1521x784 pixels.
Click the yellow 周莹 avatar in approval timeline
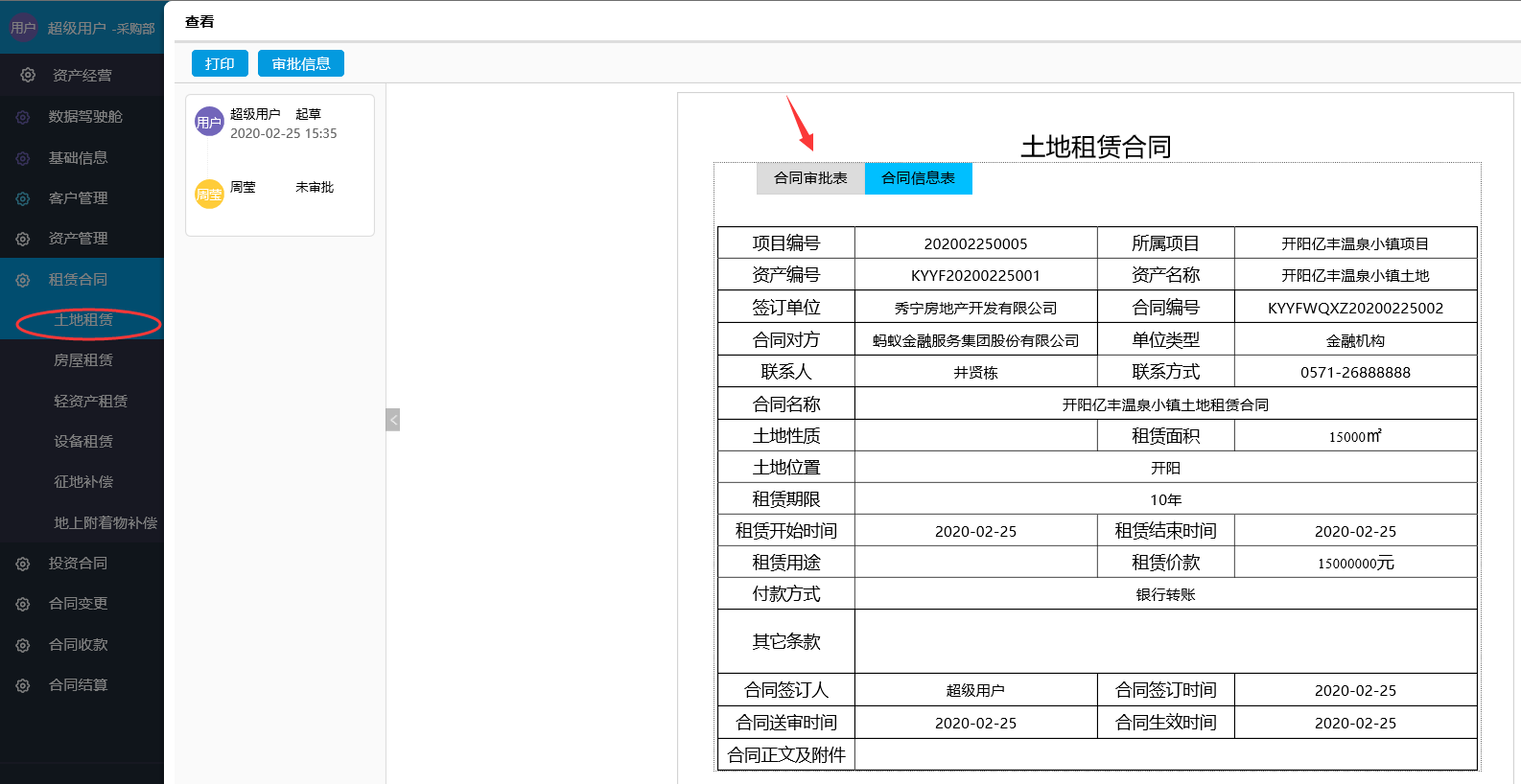tap(209, 195)
